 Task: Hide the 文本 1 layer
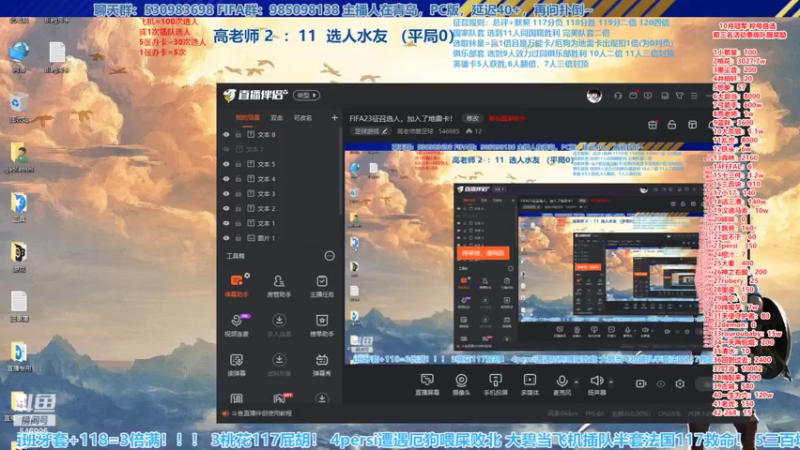[x=226, y=223]
